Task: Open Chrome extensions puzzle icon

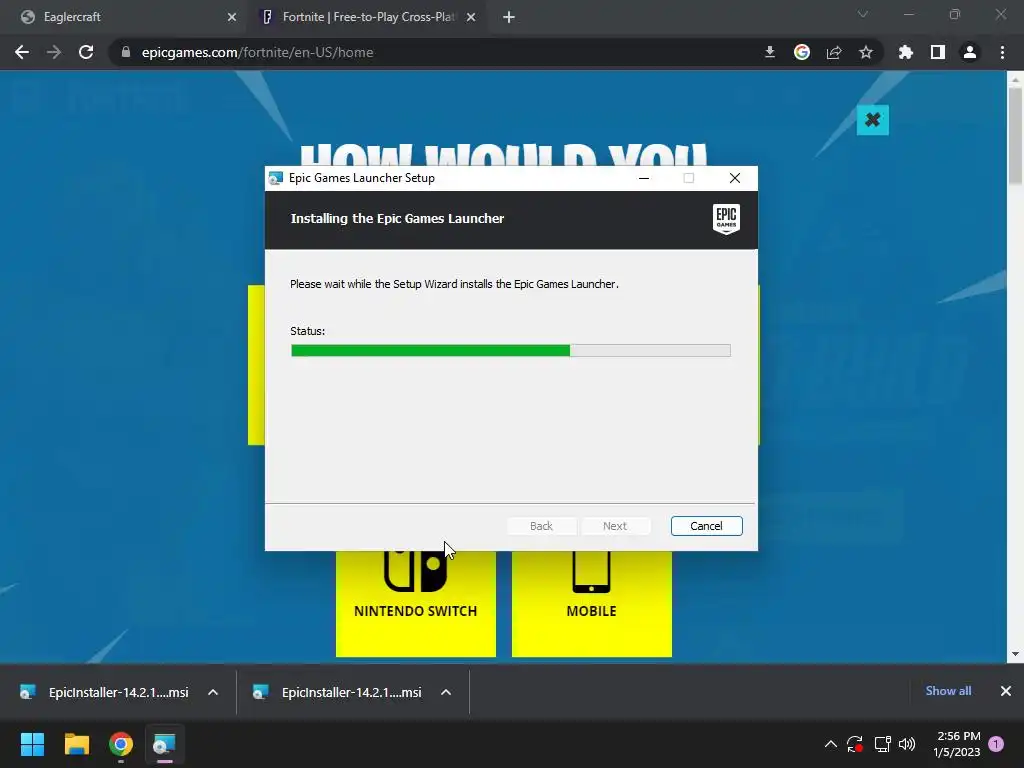Action: [906, 52]
